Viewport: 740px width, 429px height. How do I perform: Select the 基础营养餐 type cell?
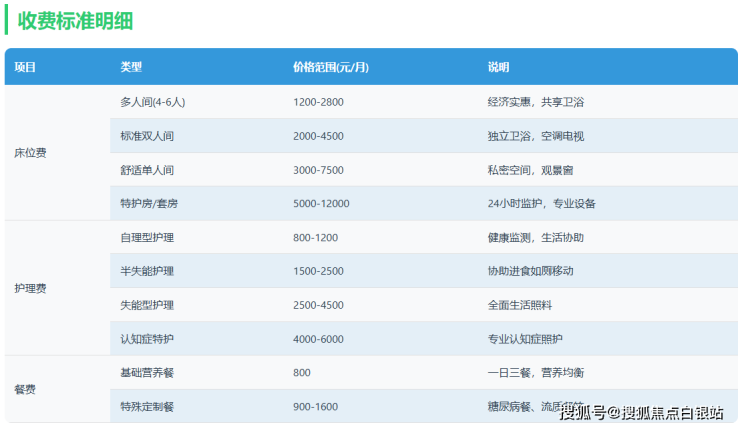[147, 372]
